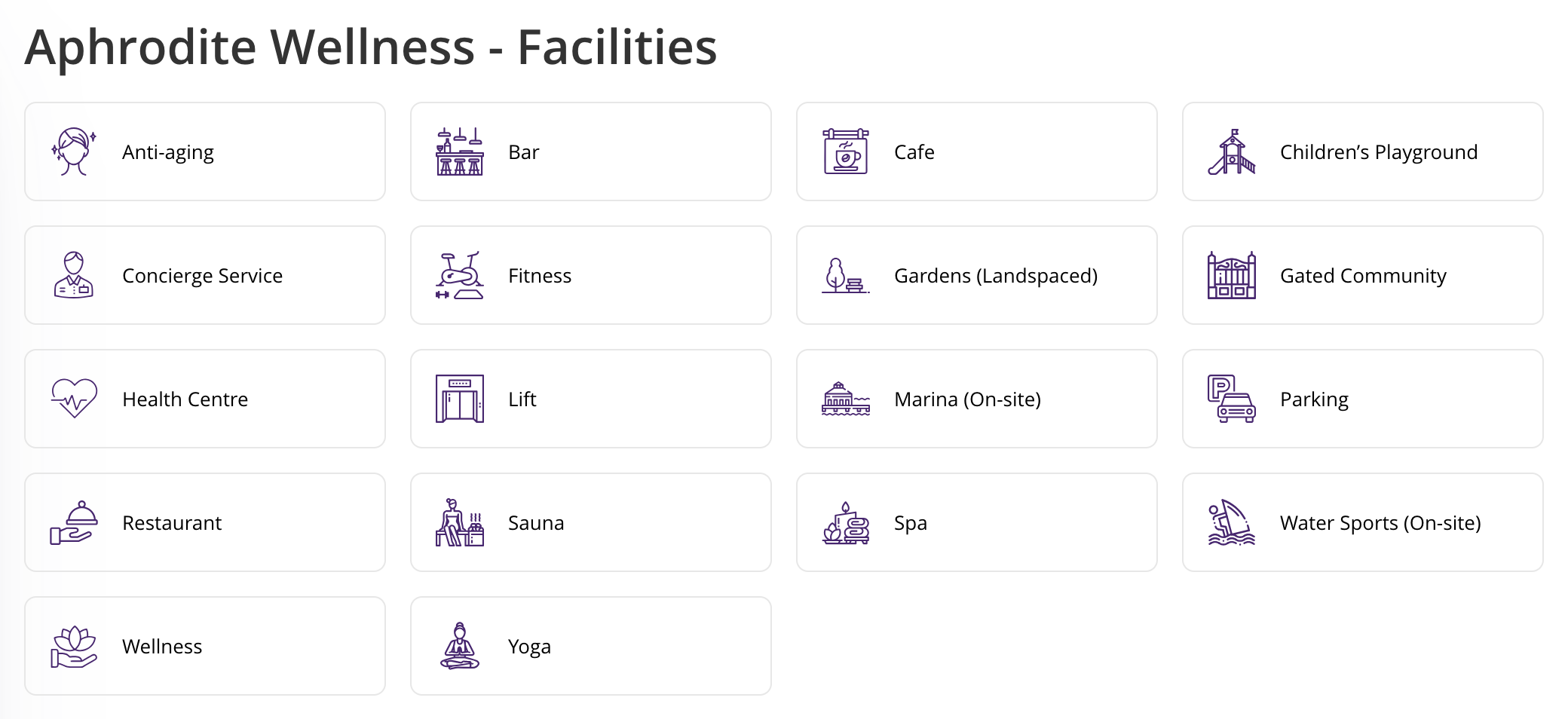Click the Health Centre heartbeat icon
Screen dimensions: 1568x719
tap(74, 399)
